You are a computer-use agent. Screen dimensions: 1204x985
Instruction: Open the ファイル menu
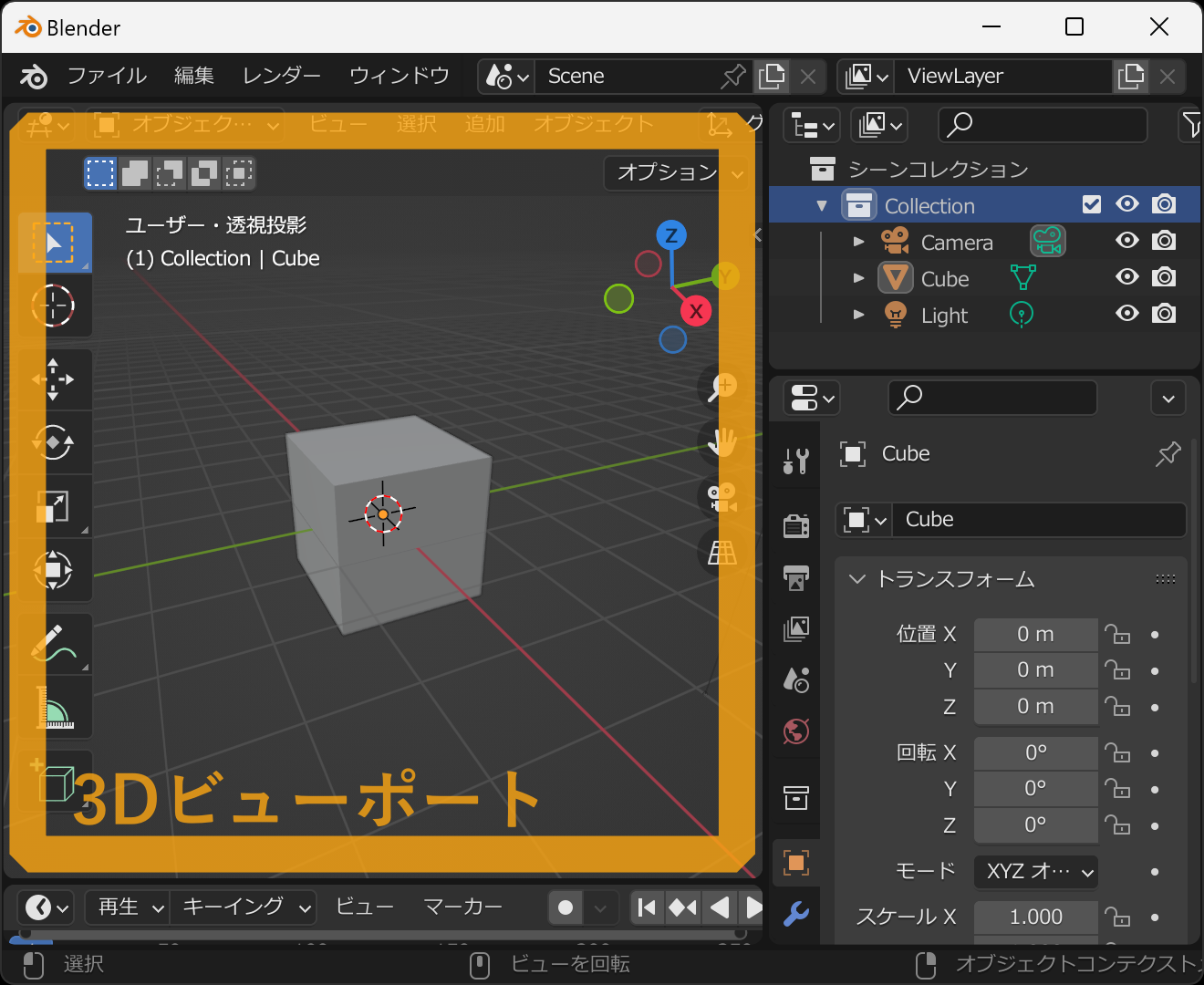107,77
